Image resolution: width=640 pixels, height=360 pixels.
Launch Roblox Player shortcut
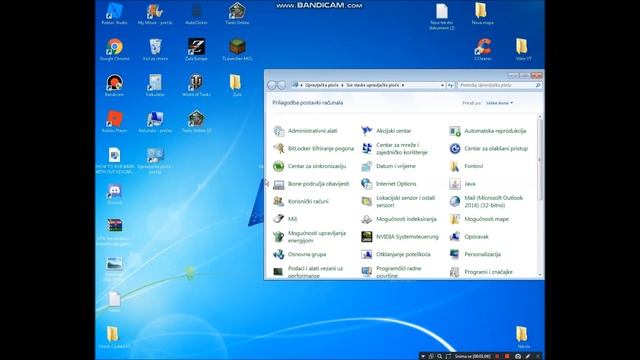pyautogui.click(x=114, y=121)
